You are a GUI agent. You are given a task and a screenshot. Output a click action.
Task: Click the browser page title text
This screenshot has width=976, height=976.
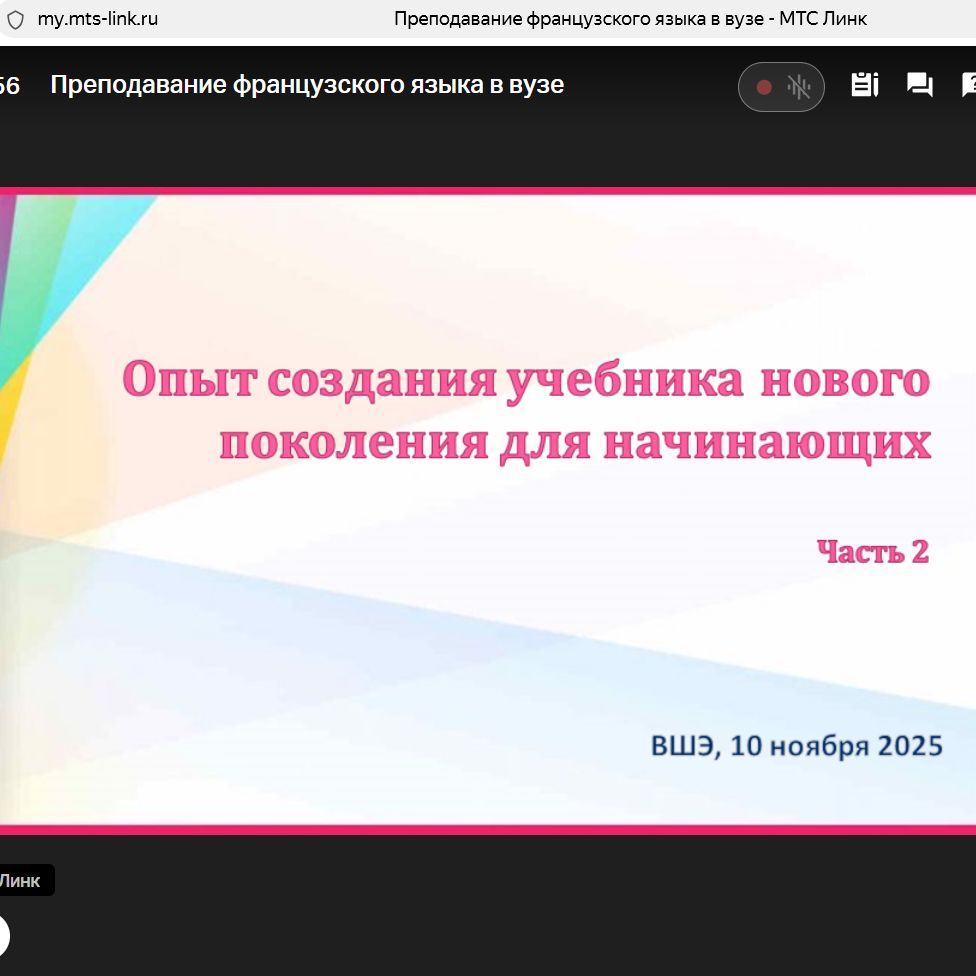[630, 19]
